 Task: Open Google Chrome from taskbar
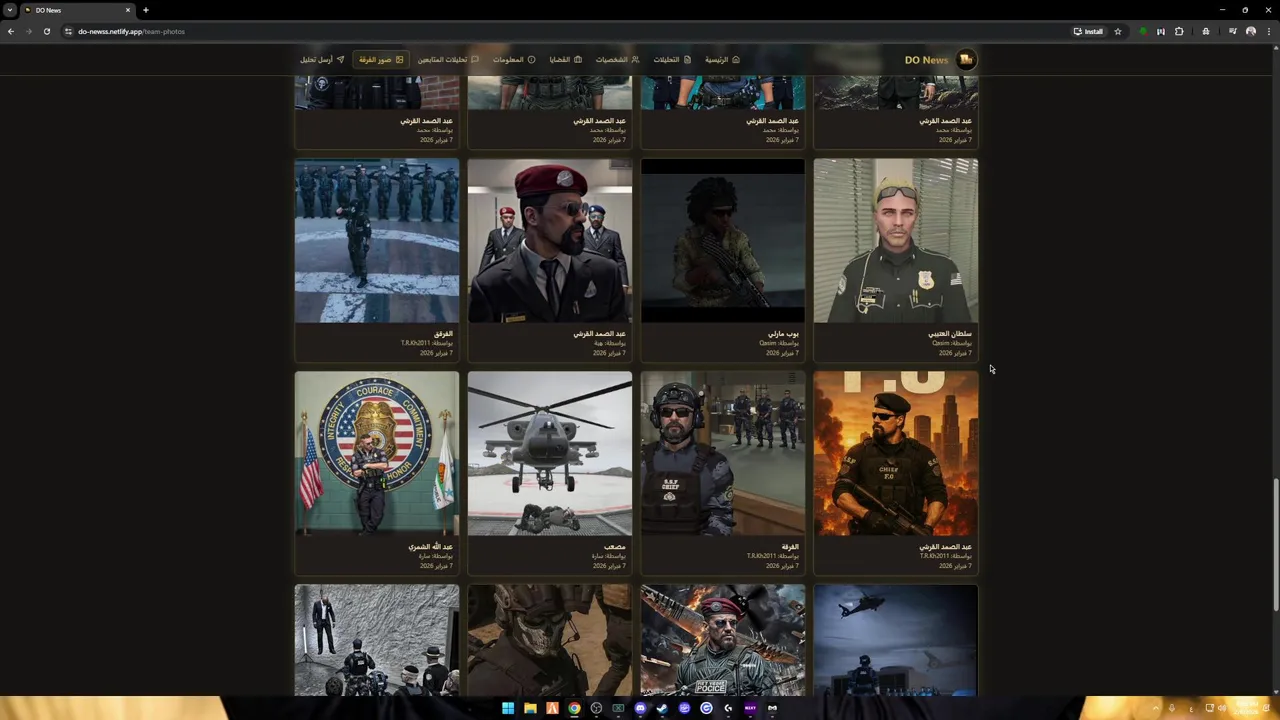tap(574, 708)
